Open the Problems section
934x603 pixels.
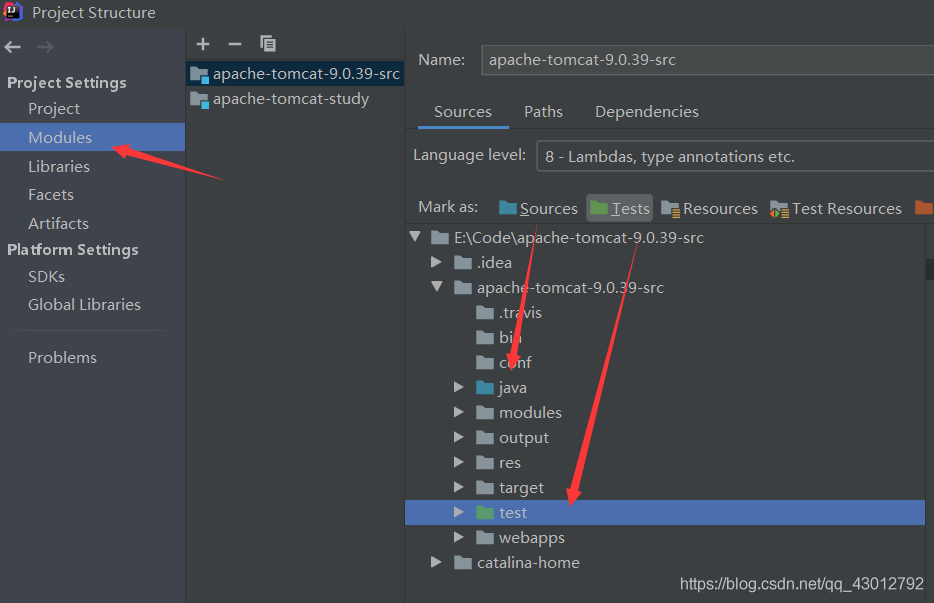click(x=62, y=358)
